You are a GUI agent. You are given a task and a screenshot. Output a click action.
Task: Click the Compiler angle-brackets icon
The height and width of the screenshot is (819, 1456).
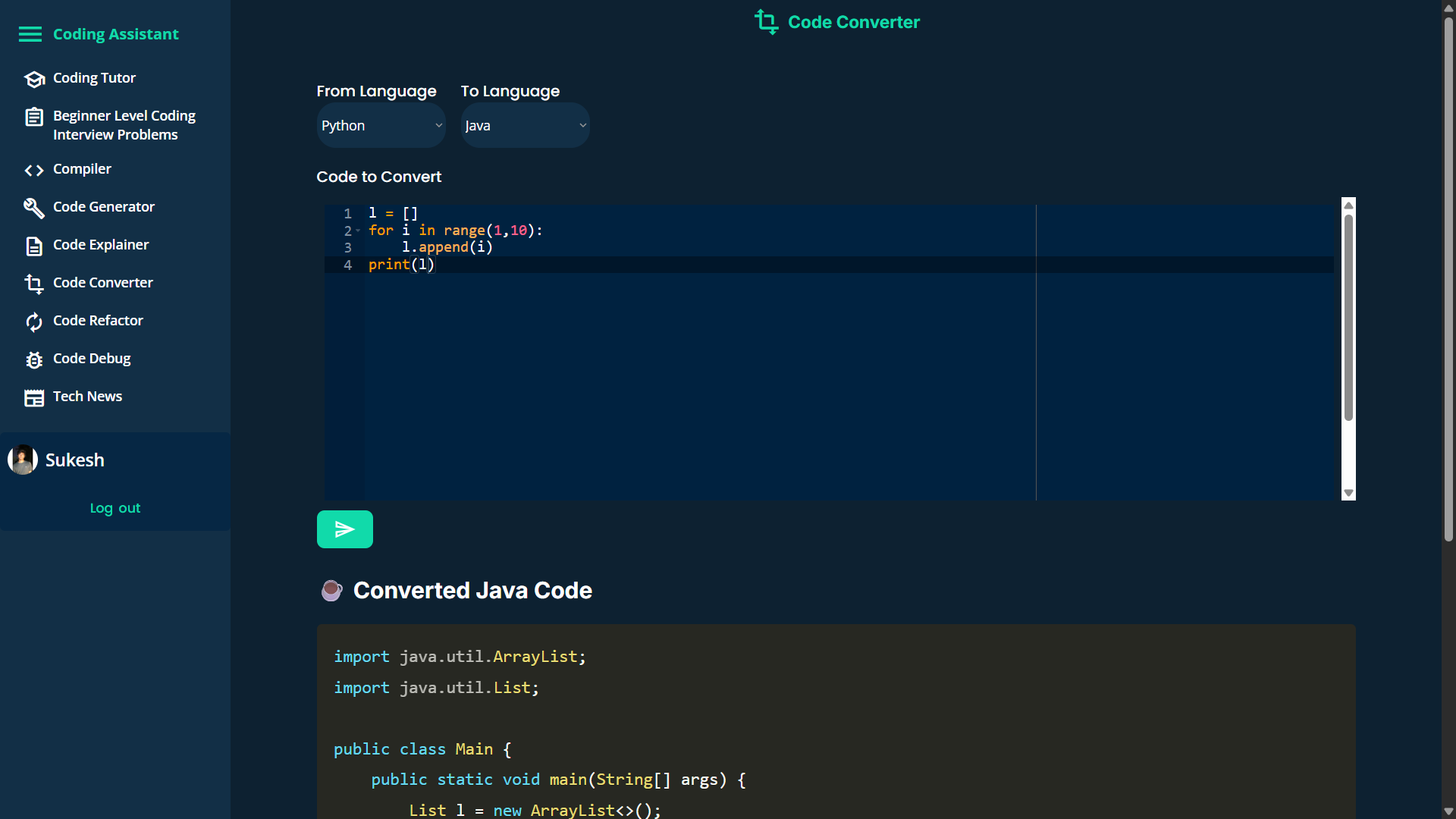tap(34, 170)
